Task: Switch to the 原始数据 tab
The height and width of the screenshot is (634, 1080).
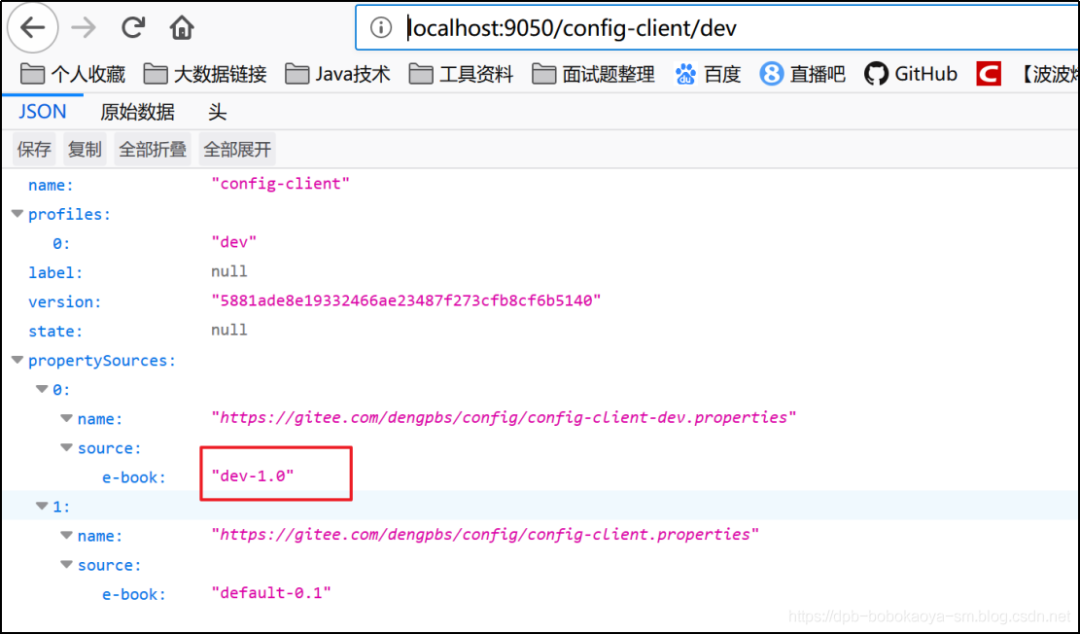Action: (138, 112)
